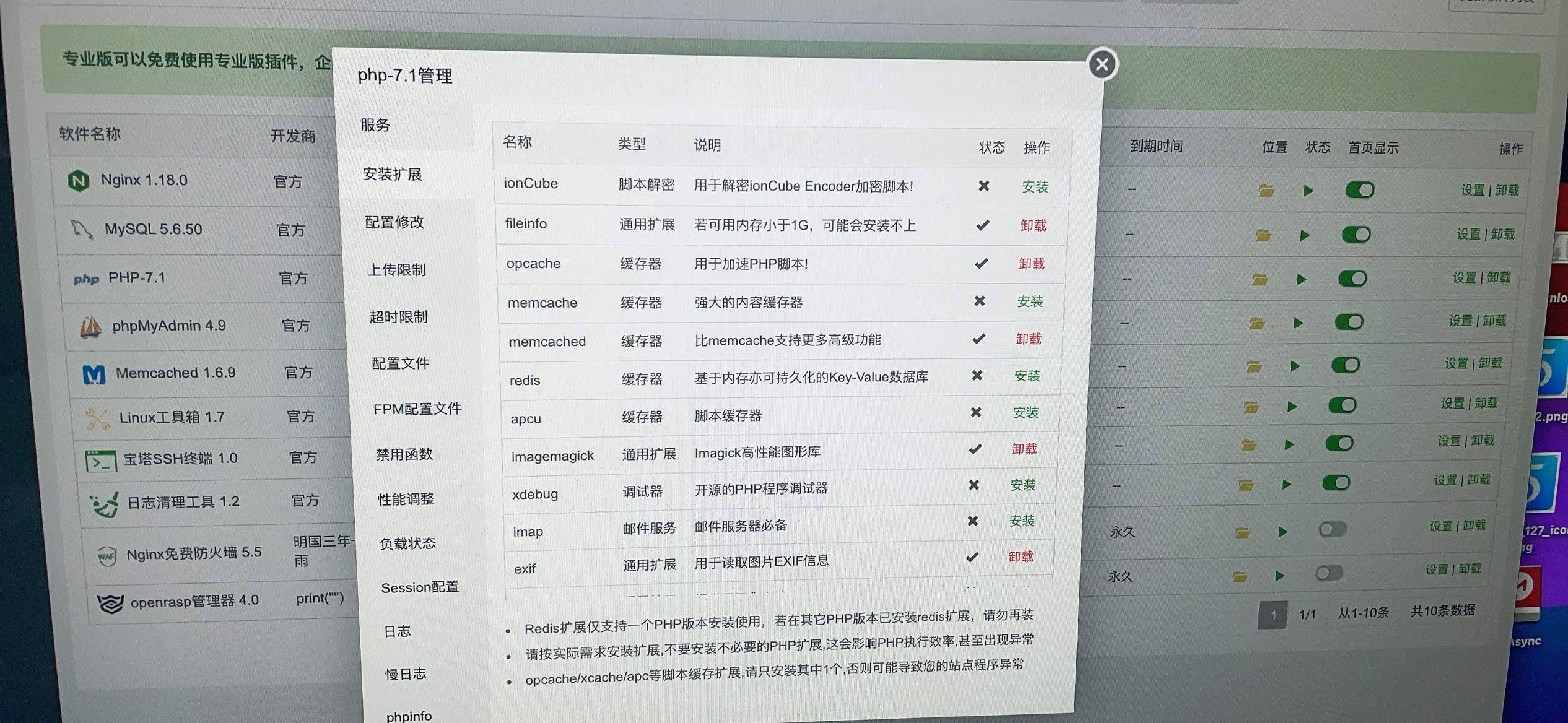This screenshot has width=1568, height=723.
Task: Click the openrasp管理器 icon
Action: point(110,604)
